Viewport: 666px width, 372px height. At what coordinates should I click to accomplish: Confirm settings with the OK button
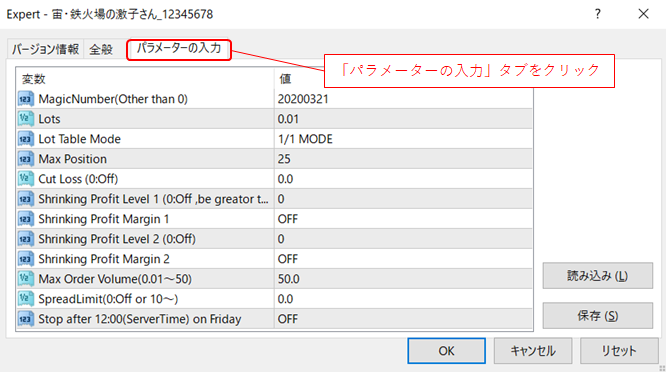tap(446, 351)
